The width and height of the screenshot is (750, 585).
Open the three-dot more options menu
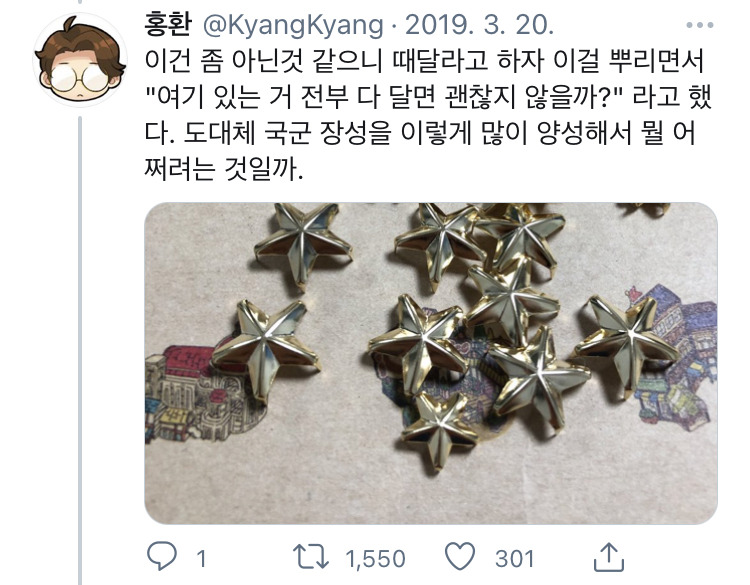tap(700, 25)
